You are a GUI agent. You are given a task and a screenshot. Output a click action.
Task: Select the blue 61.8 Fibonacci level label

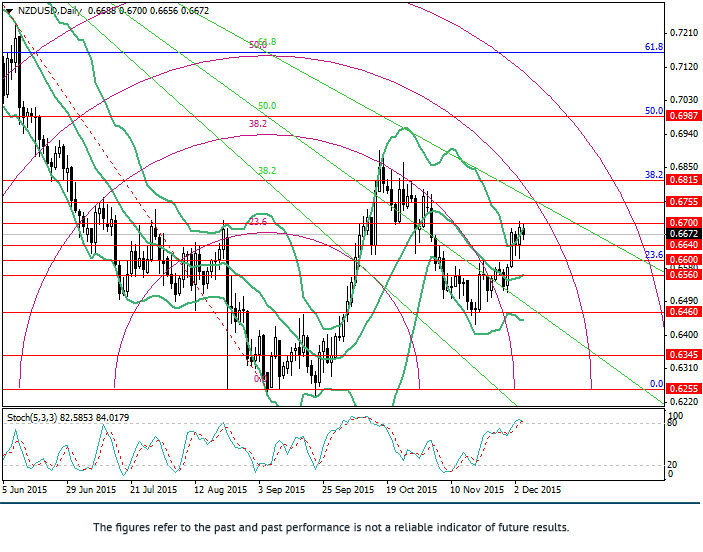tap(654, 47)
